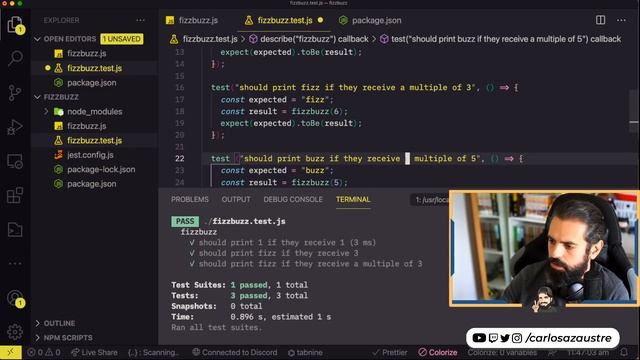Image resolution: width=640 pixels, height=360 pixels.
Task: Click line number 22 in gutter
Action: (x=180, y=158)
